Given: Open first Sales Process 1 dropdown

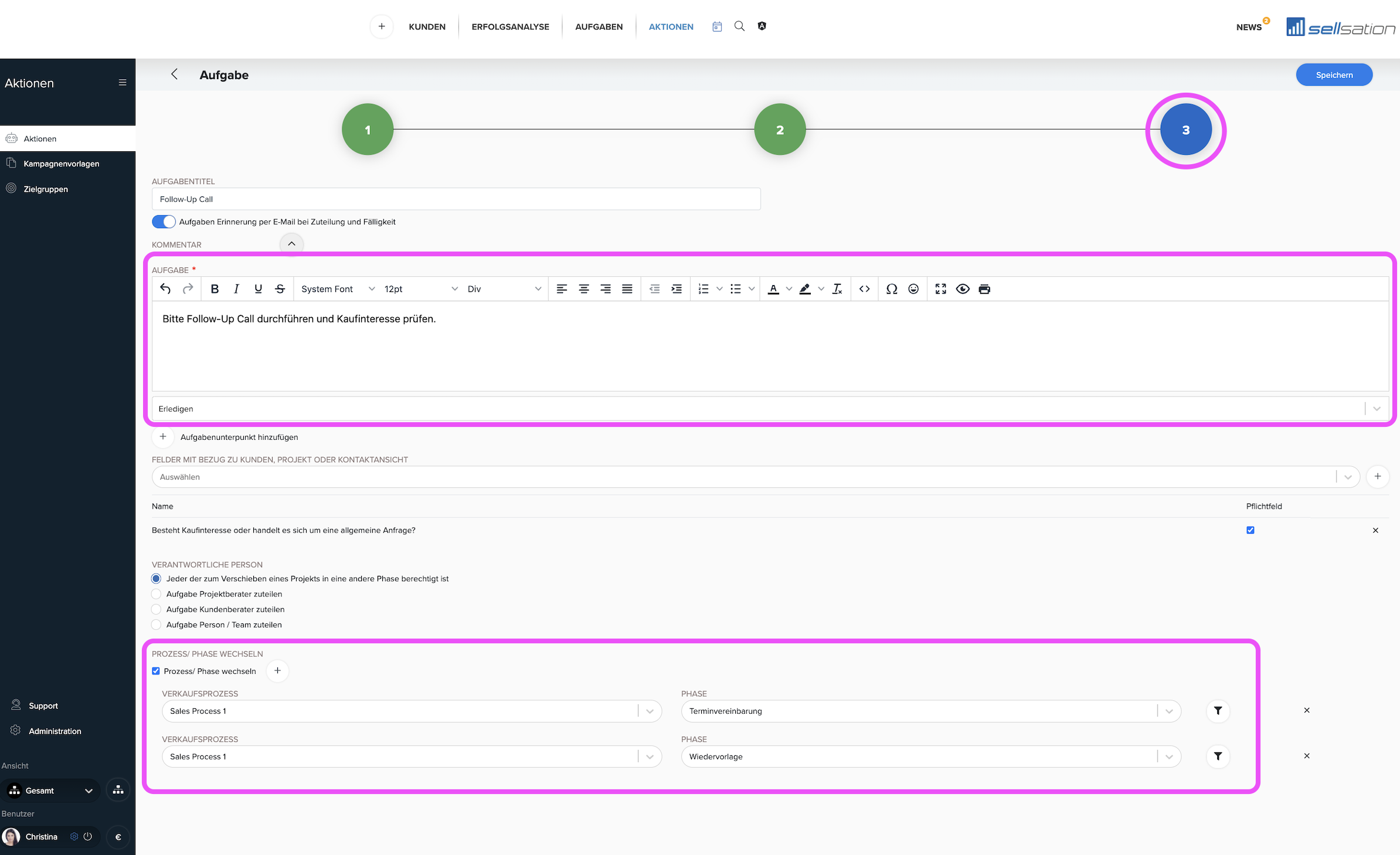Looking at the screenshot, I should 412,711.
